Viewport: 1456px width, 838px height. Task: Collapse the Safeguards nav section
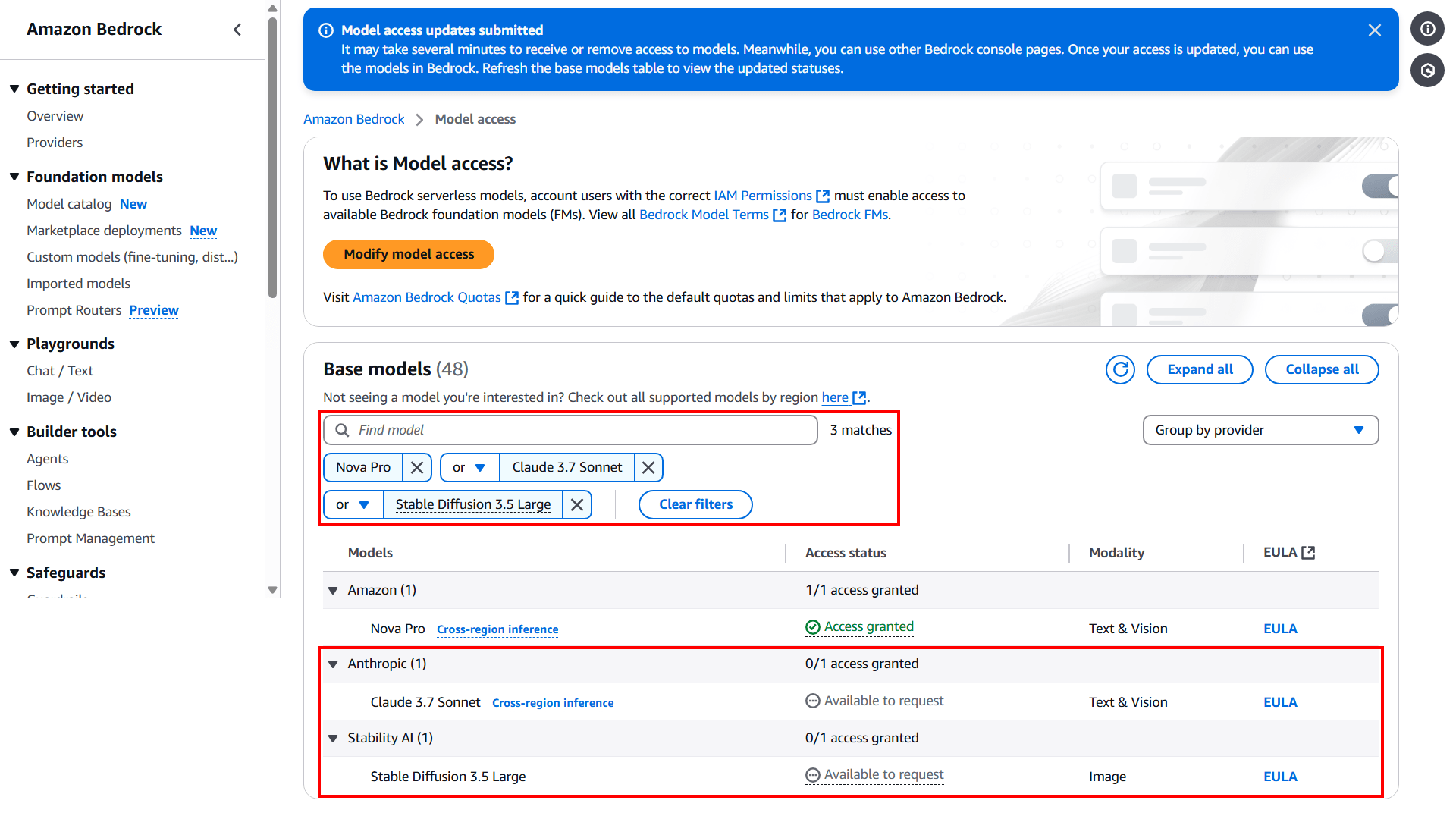point(14,573)
